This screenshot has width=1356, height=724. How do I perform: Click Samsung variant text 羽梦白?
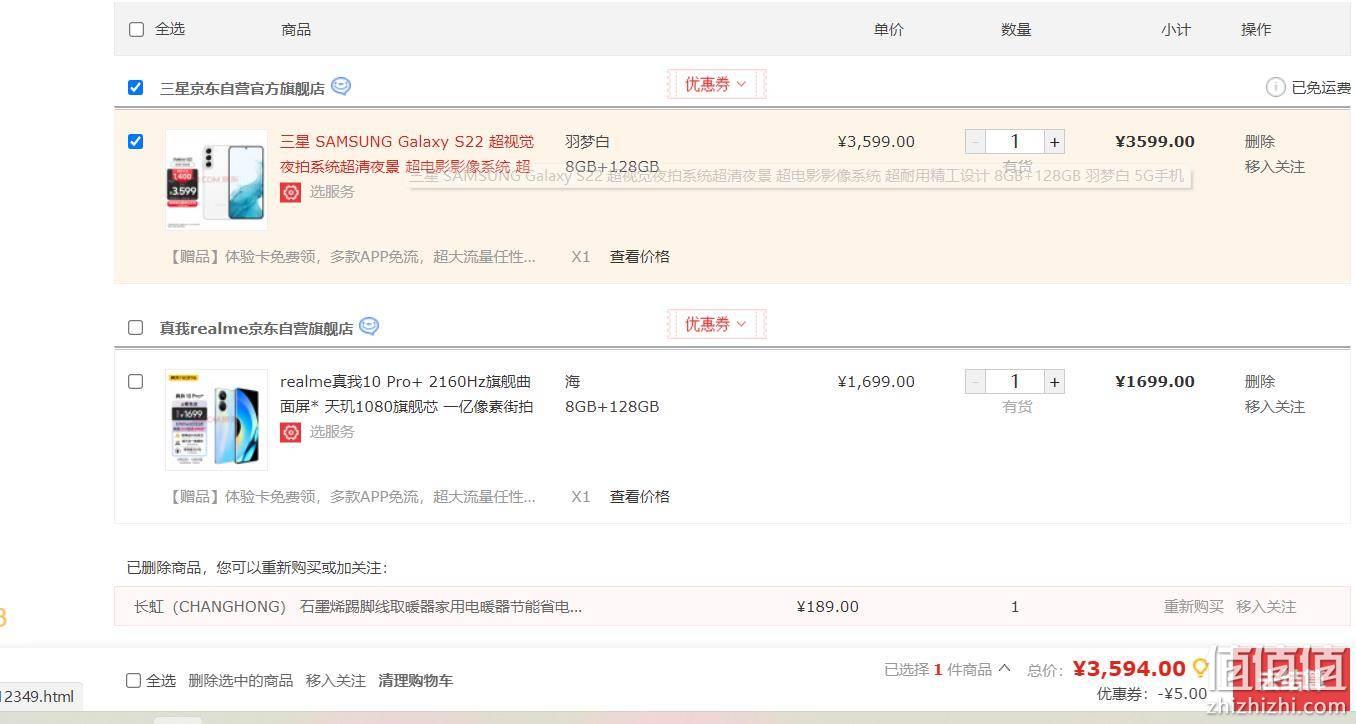587,142
